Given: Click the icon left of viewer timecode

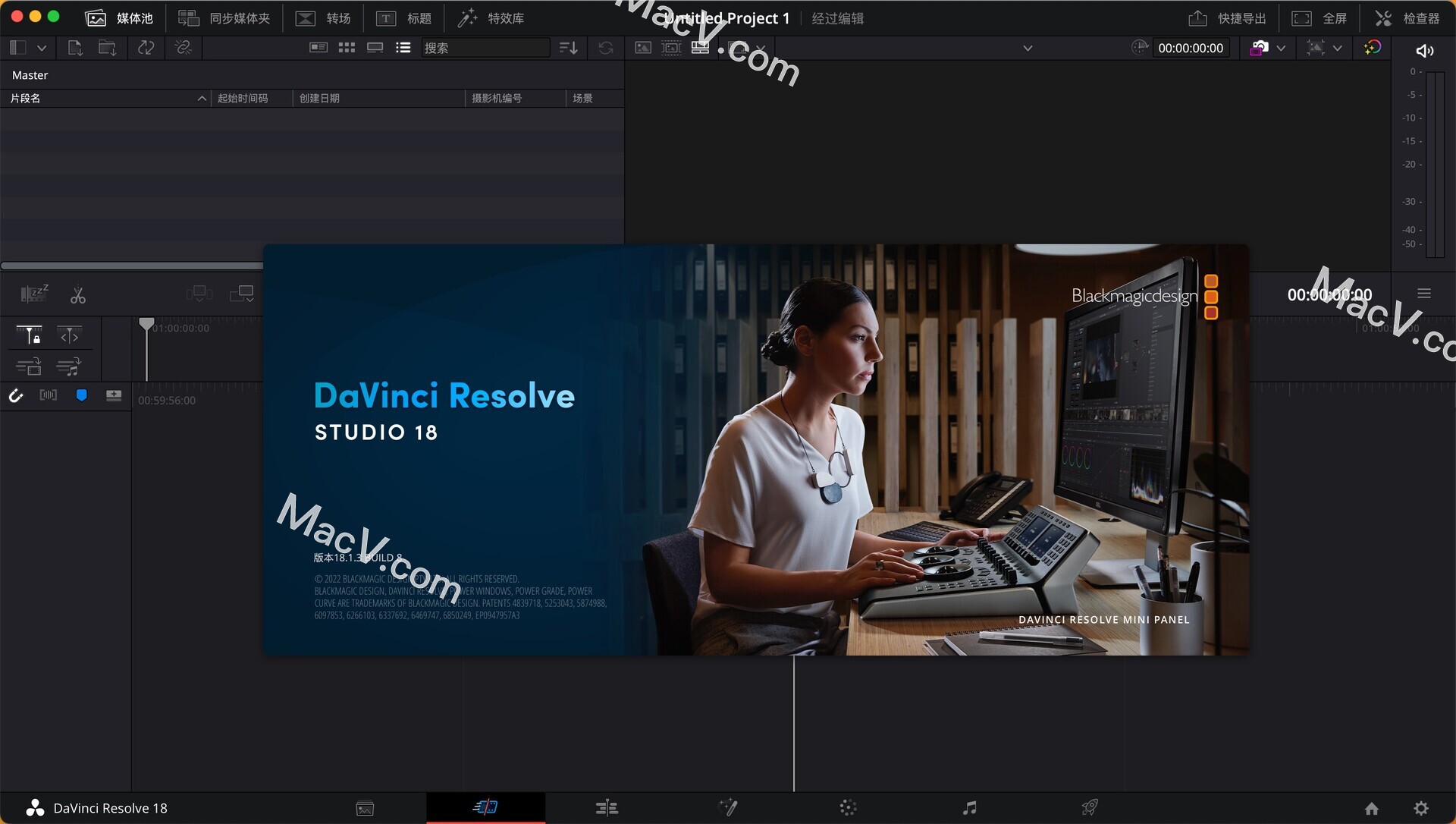Looking at the screenshot, I should click(x=1140, y=48).
